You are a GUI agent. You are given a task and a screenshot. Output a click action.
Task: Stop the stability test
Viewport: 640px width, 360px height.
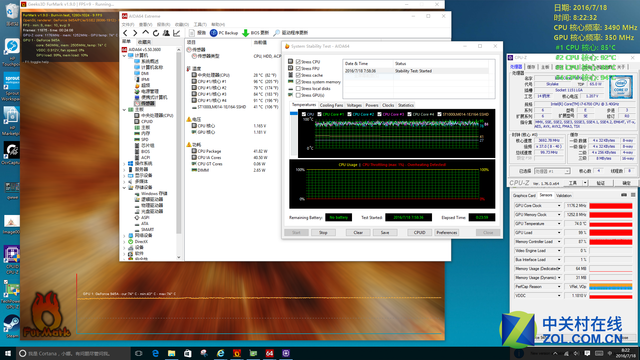(323, 233)
